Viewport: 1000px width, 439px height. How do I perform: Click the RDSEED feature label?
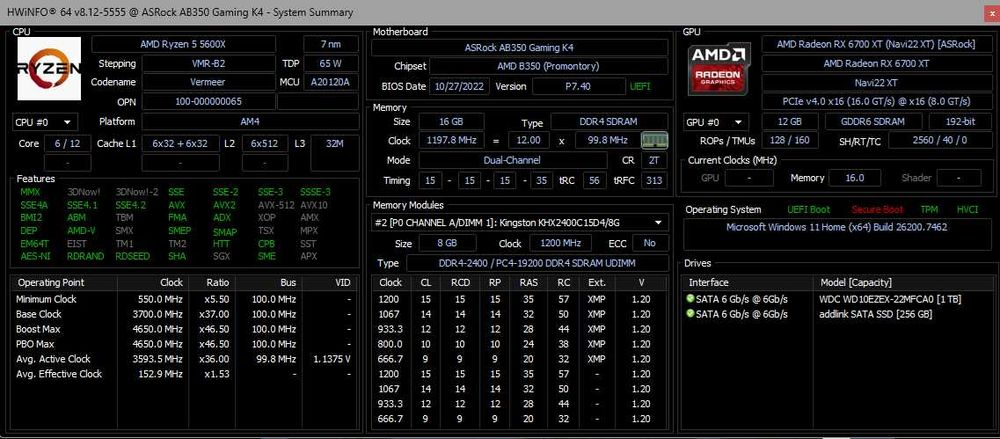point(133,256)
